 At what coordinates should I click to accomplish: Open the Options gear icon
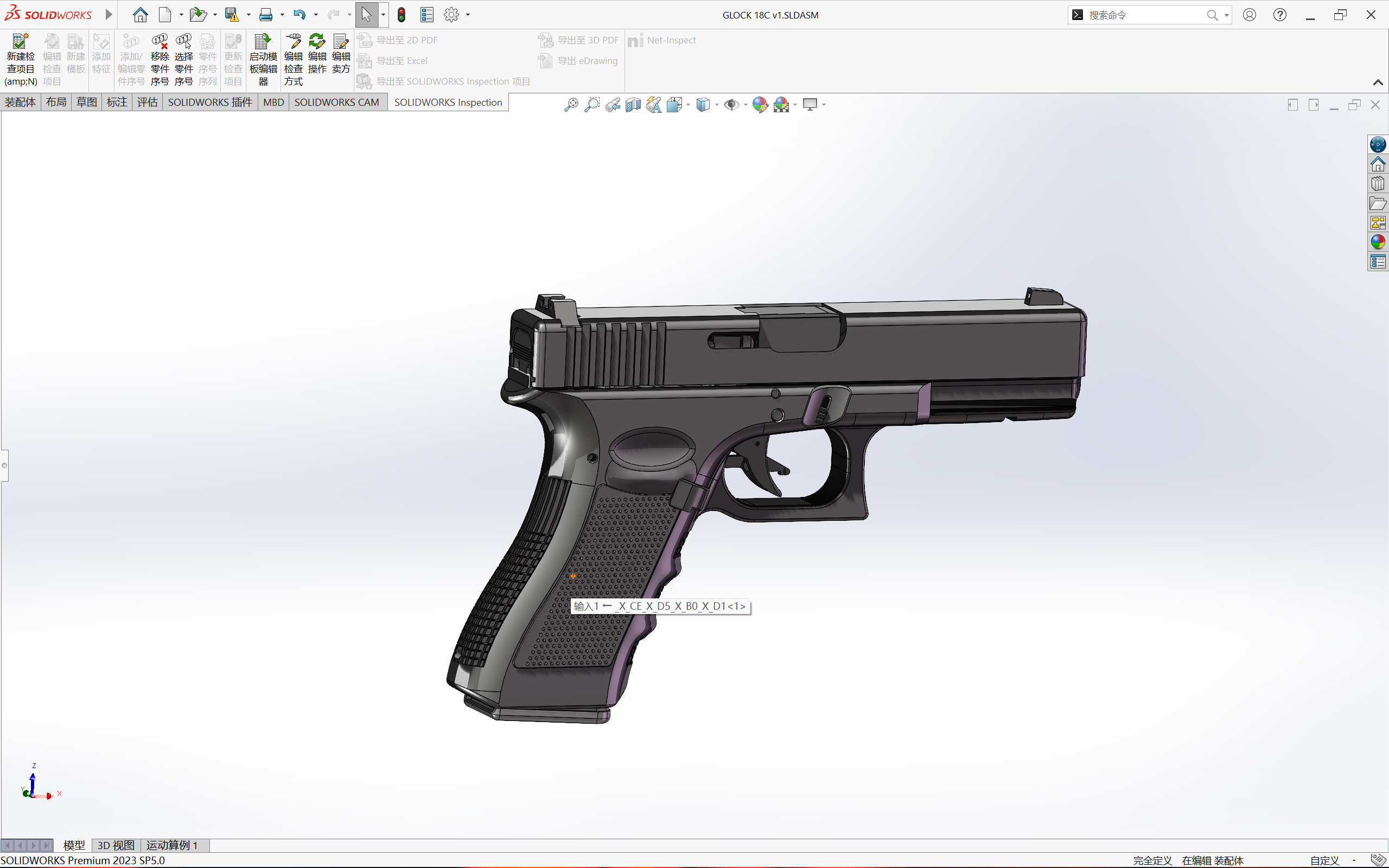tap(452, 15)
